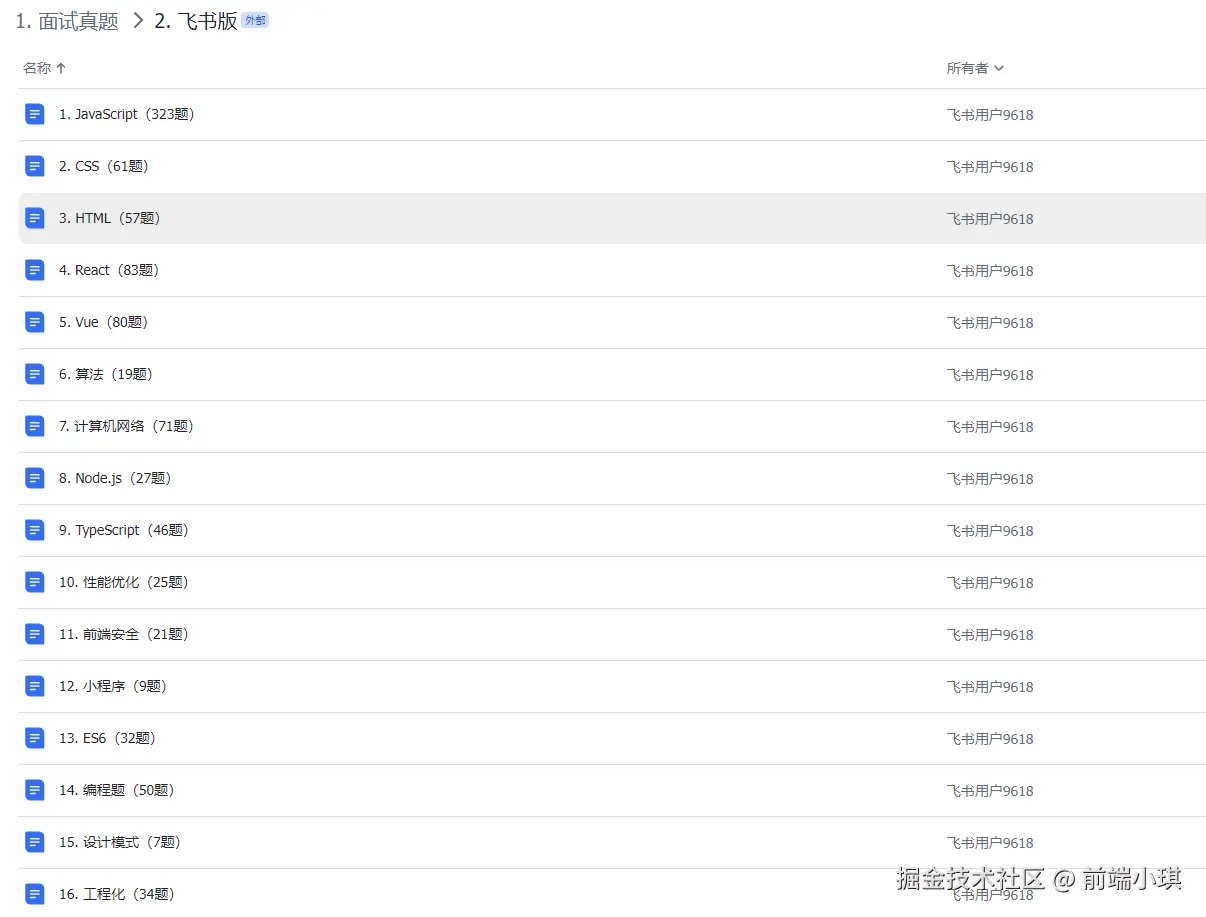Screen dimensions: 1206x917
Task: Open the 7. 计算机网络 (71题) document
Action: (x=126, y=425)
